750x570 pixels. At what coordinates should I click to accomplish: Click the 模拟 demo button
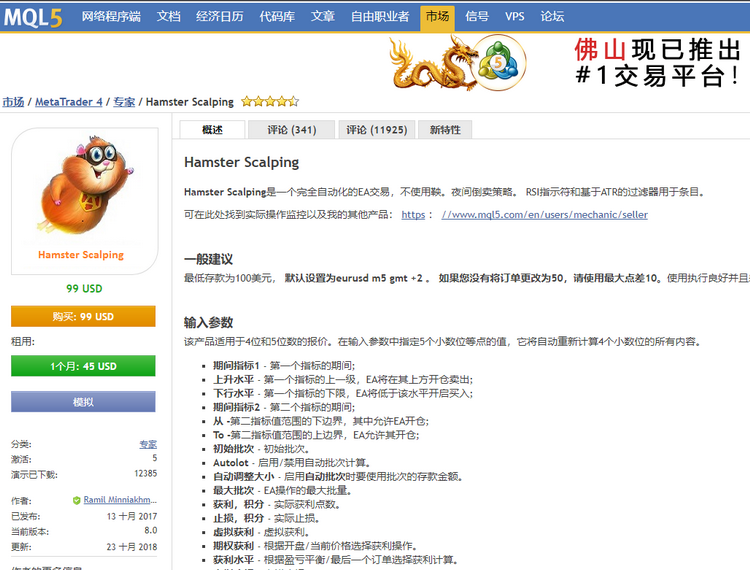tap(83, 402)
